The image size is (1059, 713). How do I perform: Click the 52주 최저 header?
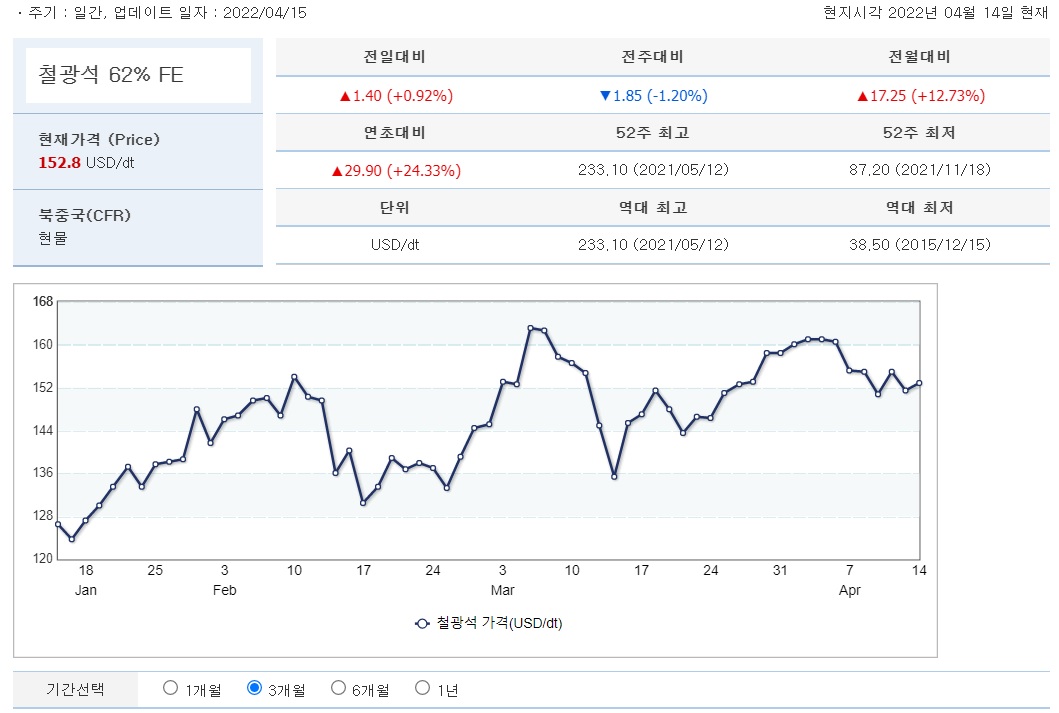pos(919,132)
